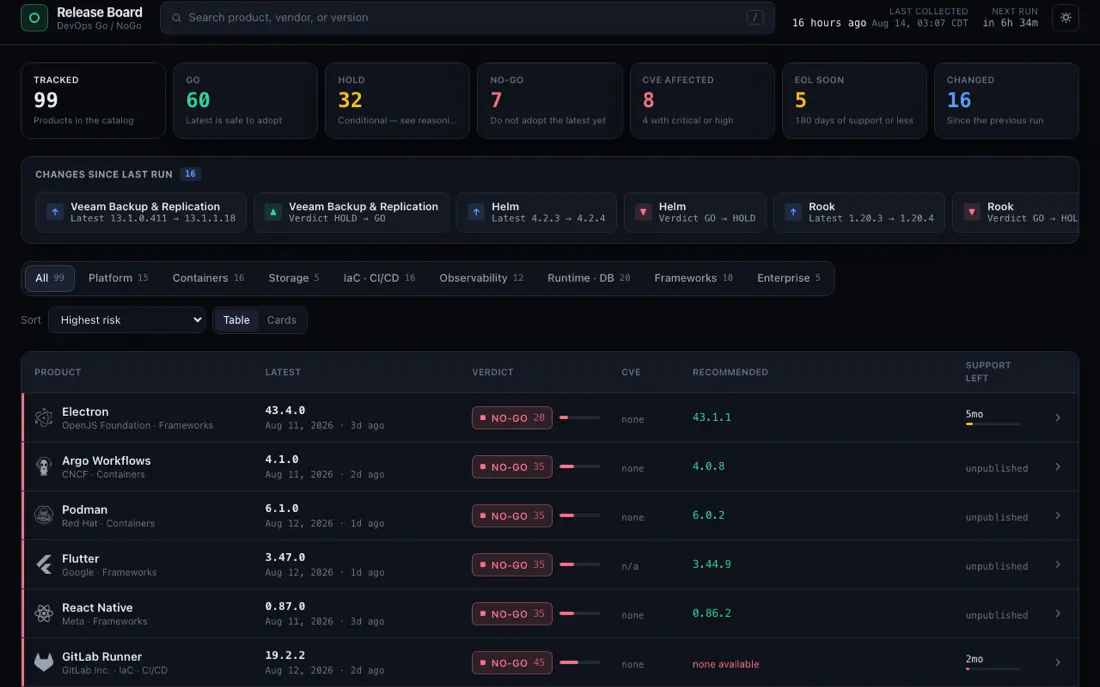Expand the GitLab Runner row chevron
Viewport: 1100px width, 687px height.
point(1058,662)
